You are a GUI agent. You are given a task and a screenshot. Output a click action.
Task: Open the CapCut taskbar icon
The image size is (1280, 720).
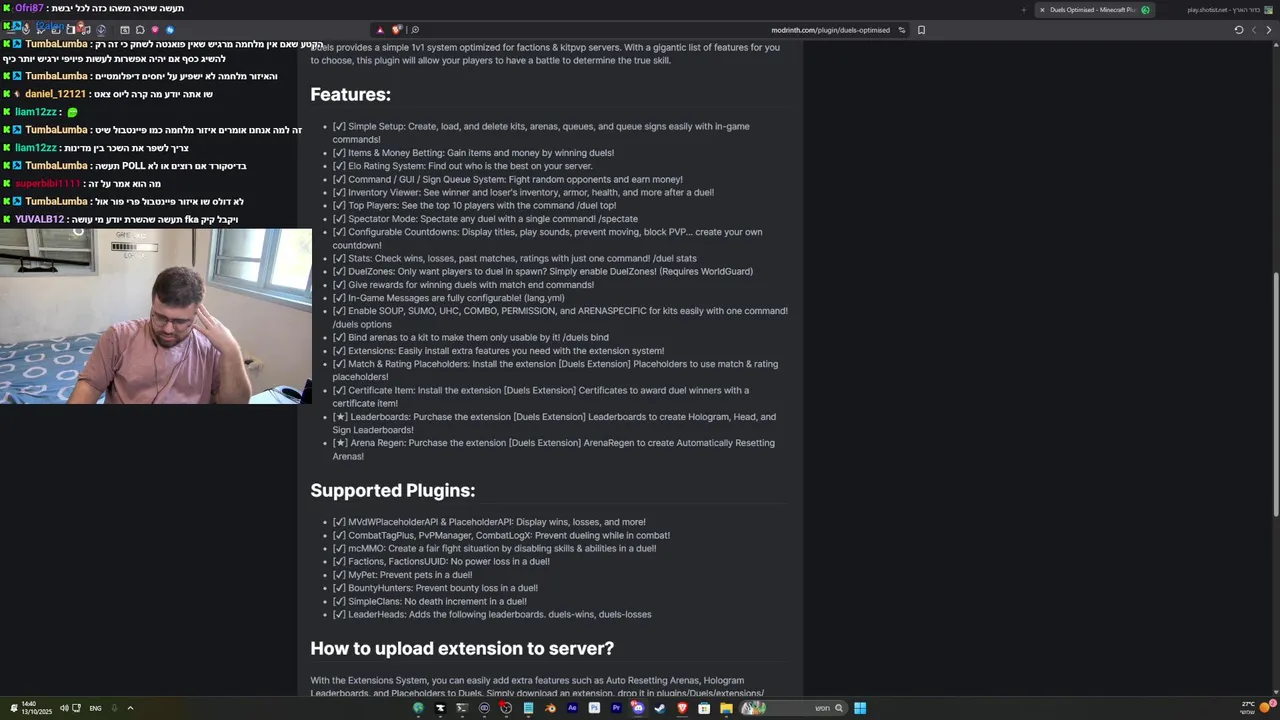[440, 708]
